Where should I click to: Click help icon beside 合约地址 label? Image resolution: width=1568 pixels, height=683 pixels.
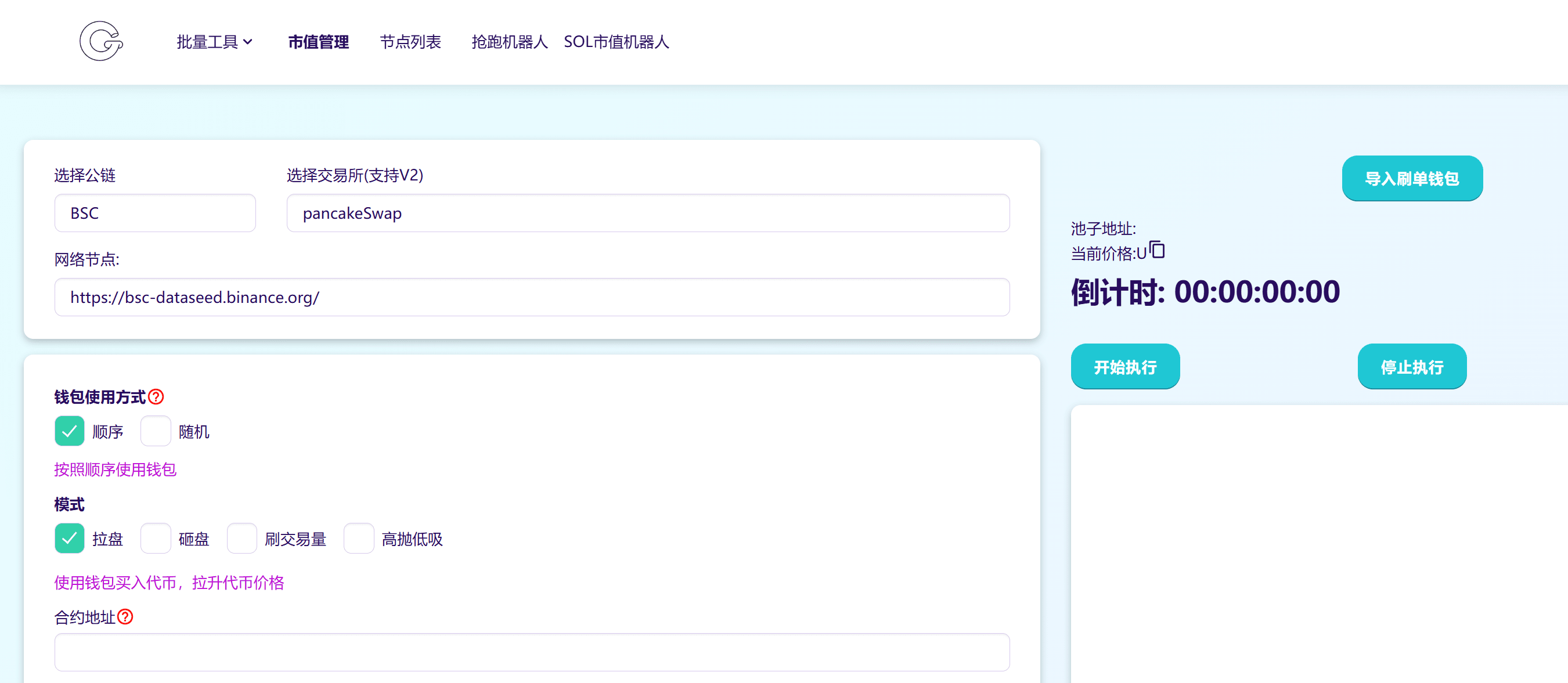125,617
